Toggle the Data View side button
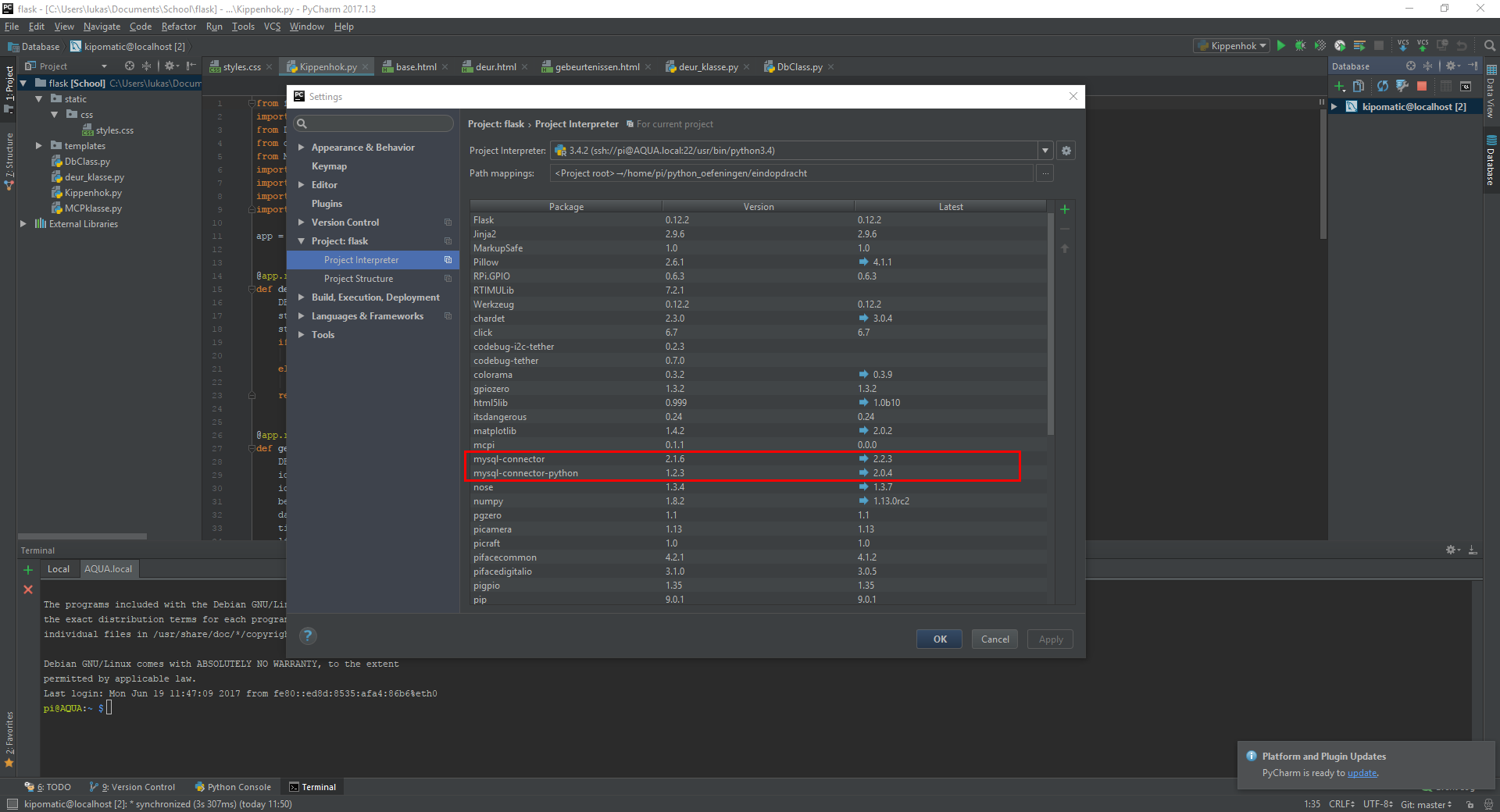Viewport: 1500px width, 812px height. [x=1491, y=92]
